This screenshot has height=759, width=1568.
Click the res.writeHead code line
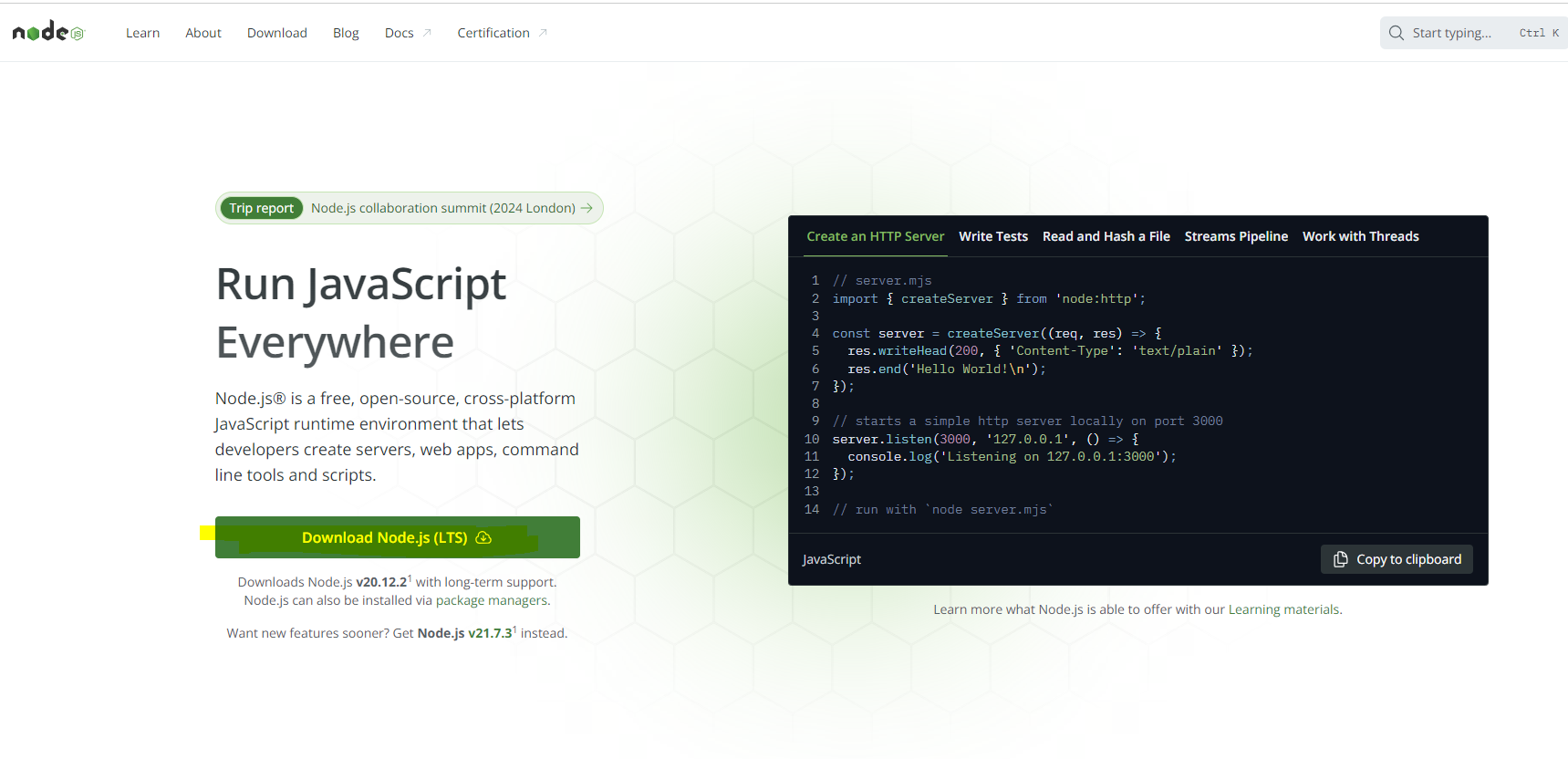pos(1050,351)
